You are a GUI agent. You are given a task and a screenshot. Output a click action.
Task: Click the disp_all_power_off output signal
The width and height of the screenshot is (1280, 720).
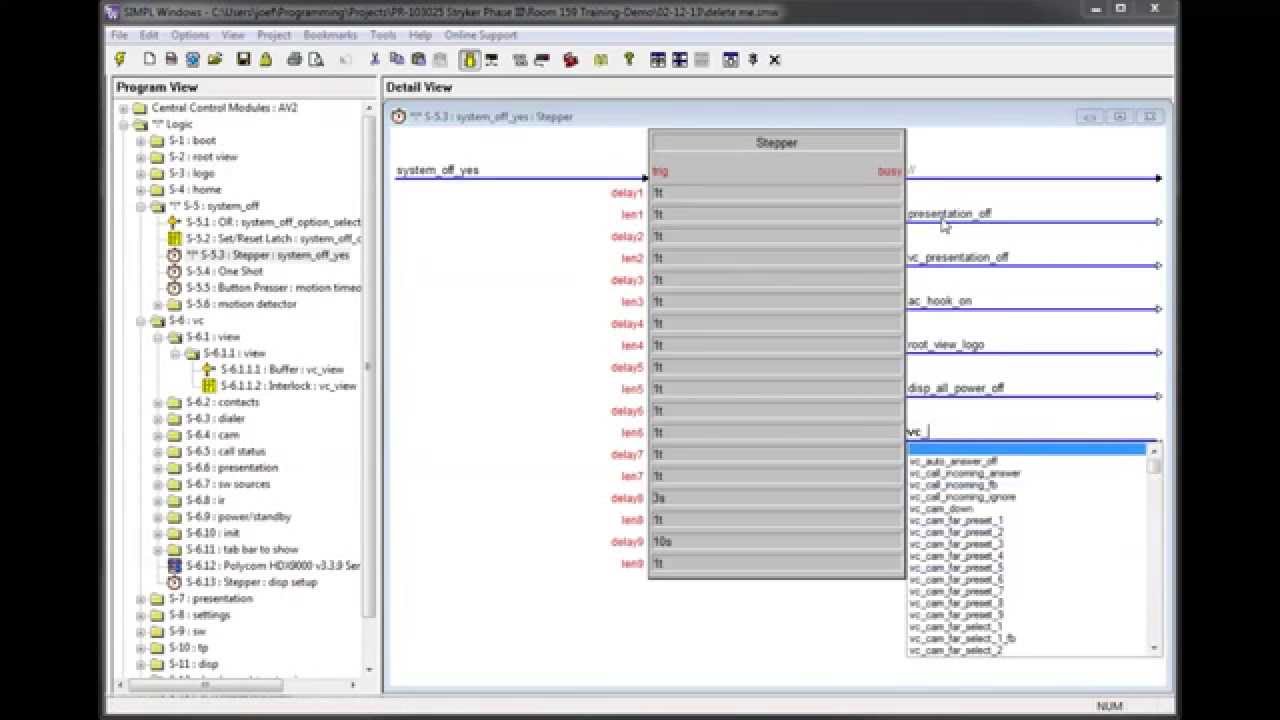click(x=955, y=388)
